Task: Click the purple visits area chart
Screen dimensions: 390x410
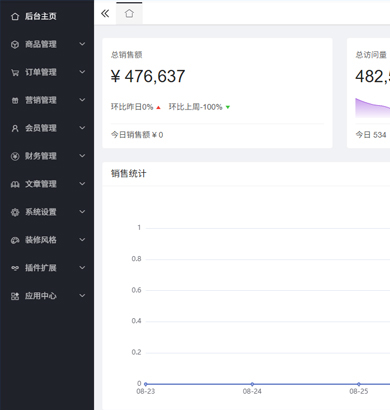Action: point(373,108)
